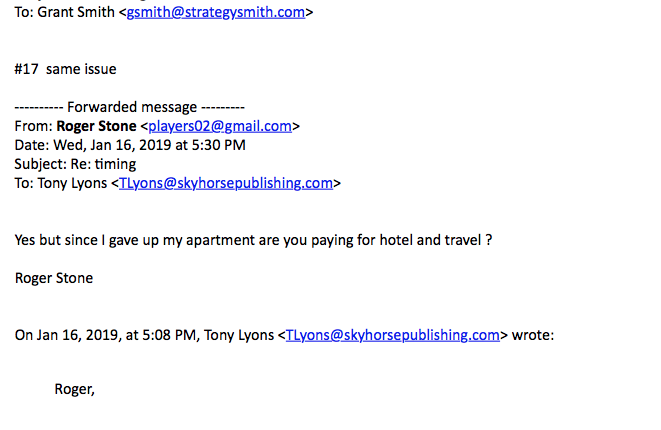Click the "#17 same issue" text
Screen dimensions: 661x430
tap(66, 69)
